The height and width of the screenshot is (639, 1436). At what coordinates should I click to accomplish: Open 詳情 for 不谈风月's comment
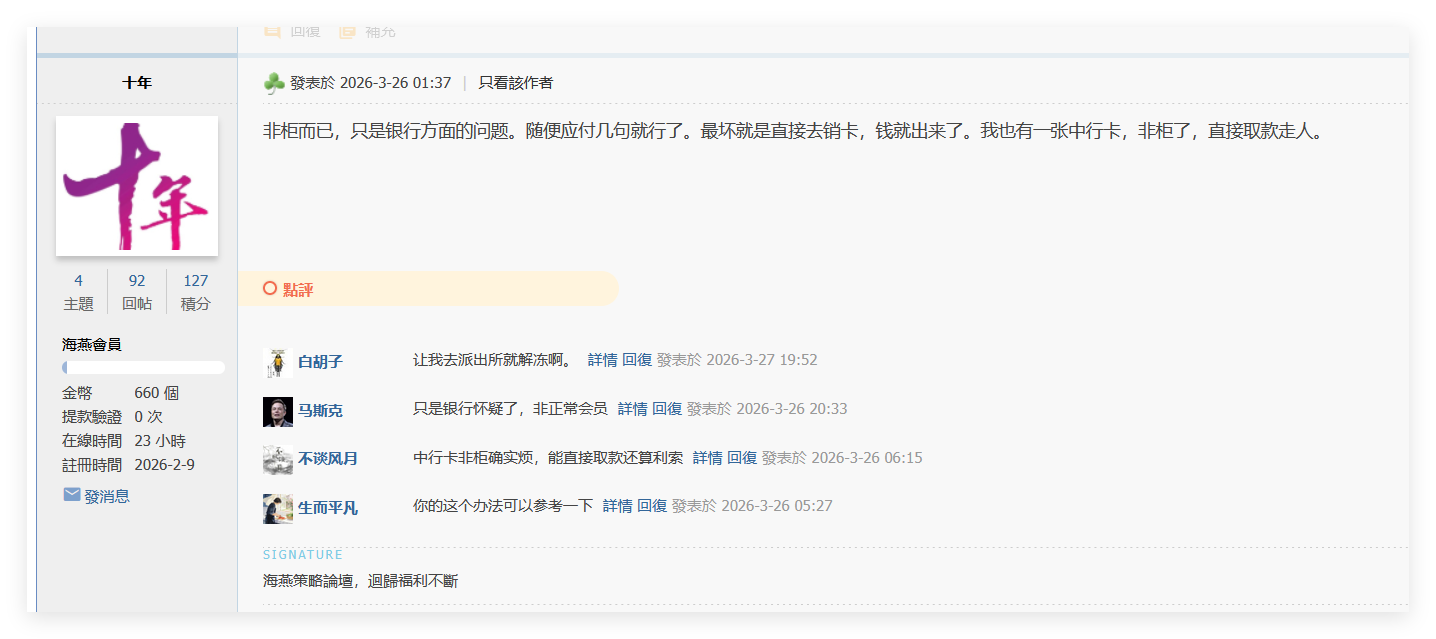[x=707, y=458]
